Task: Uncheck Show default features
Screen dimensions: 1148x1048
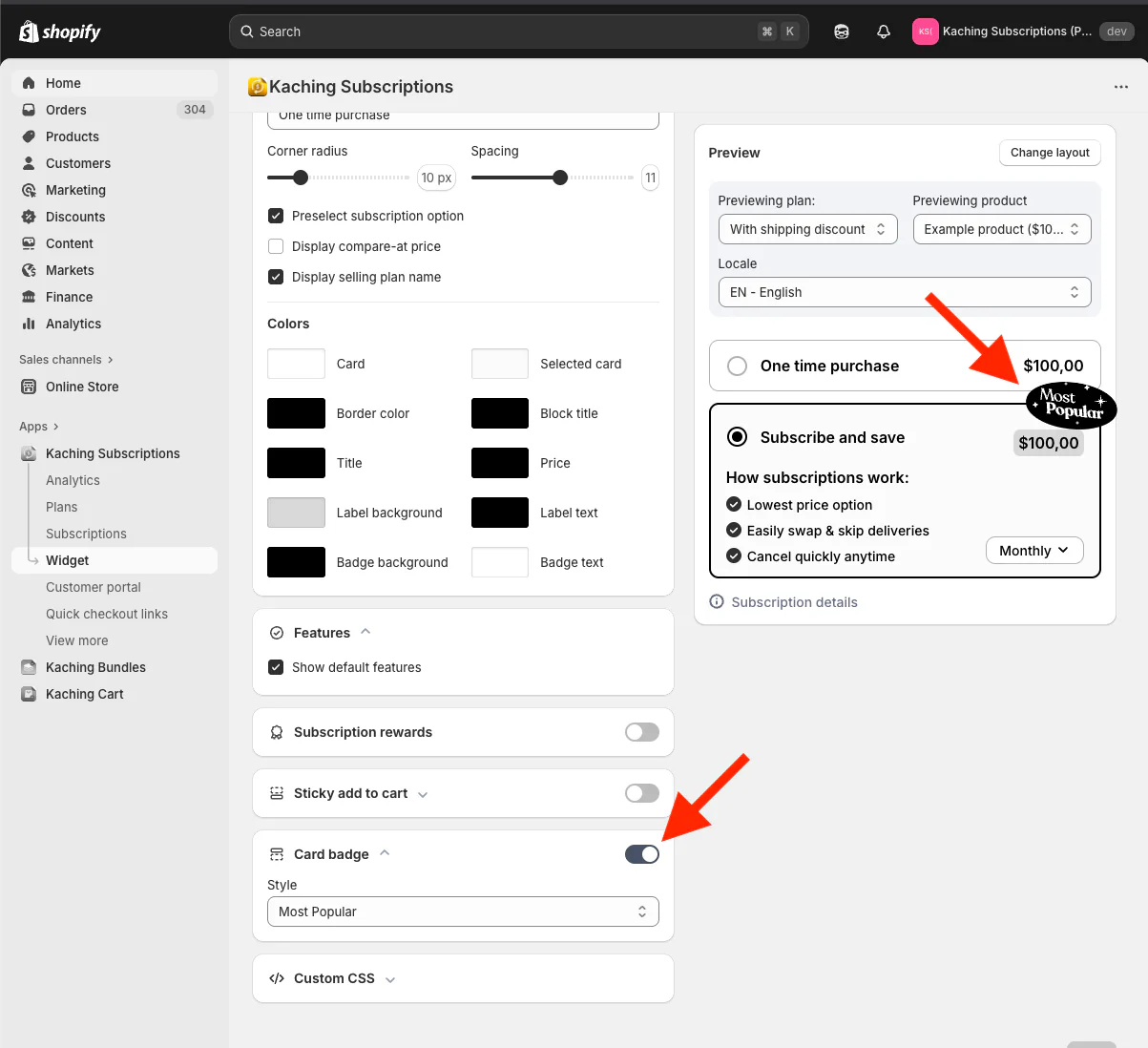Action: click(276, 667)
